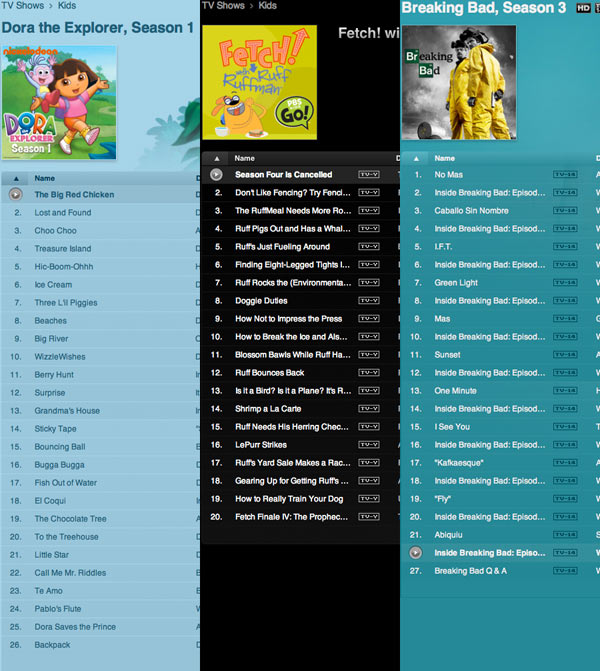This screenshot has height=671, width=600.
Task: Sort Dora episodes by Name column
Action: pos(45,178)
